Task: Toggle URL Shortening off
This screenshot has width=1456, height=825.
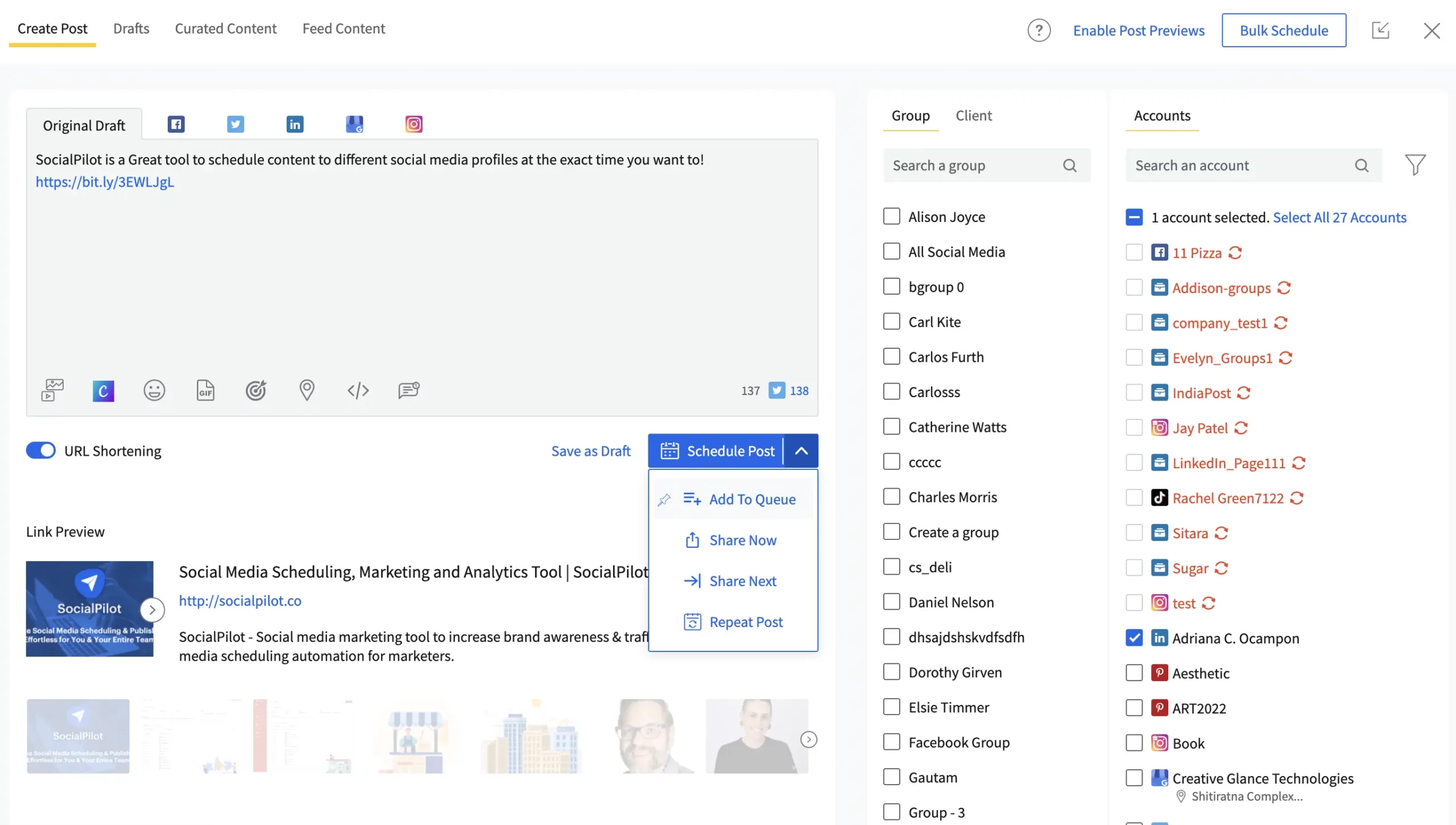Action: pyautogui.click(x=40, y=451)
